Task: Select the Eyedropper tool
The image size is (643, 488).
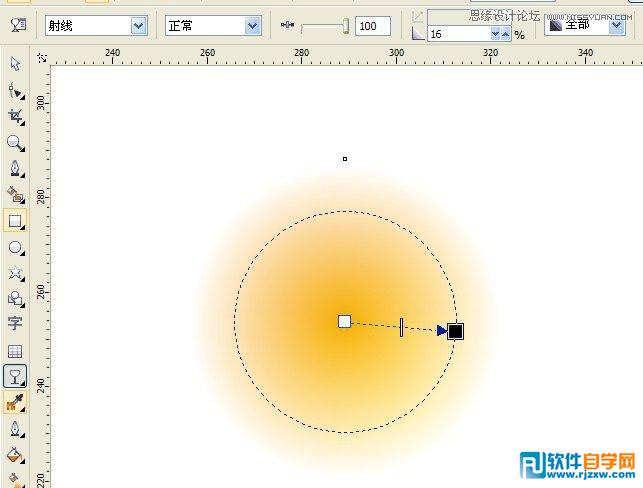Action: tap(15, 402)
